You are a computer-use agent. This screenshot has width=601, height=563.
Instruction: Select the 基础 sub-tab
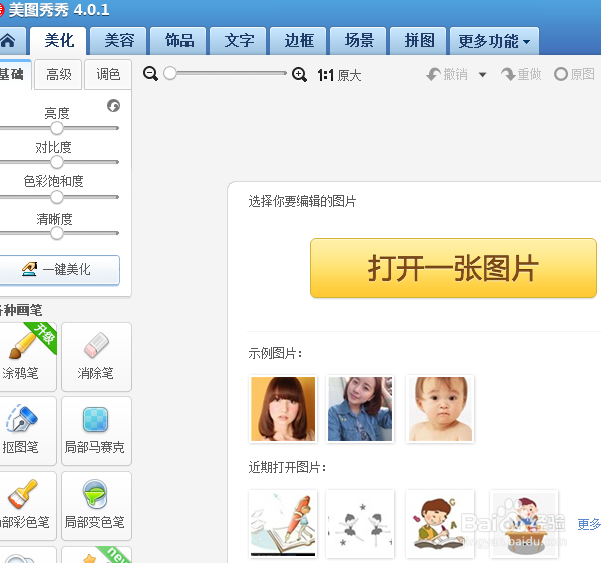pos(15,74)
